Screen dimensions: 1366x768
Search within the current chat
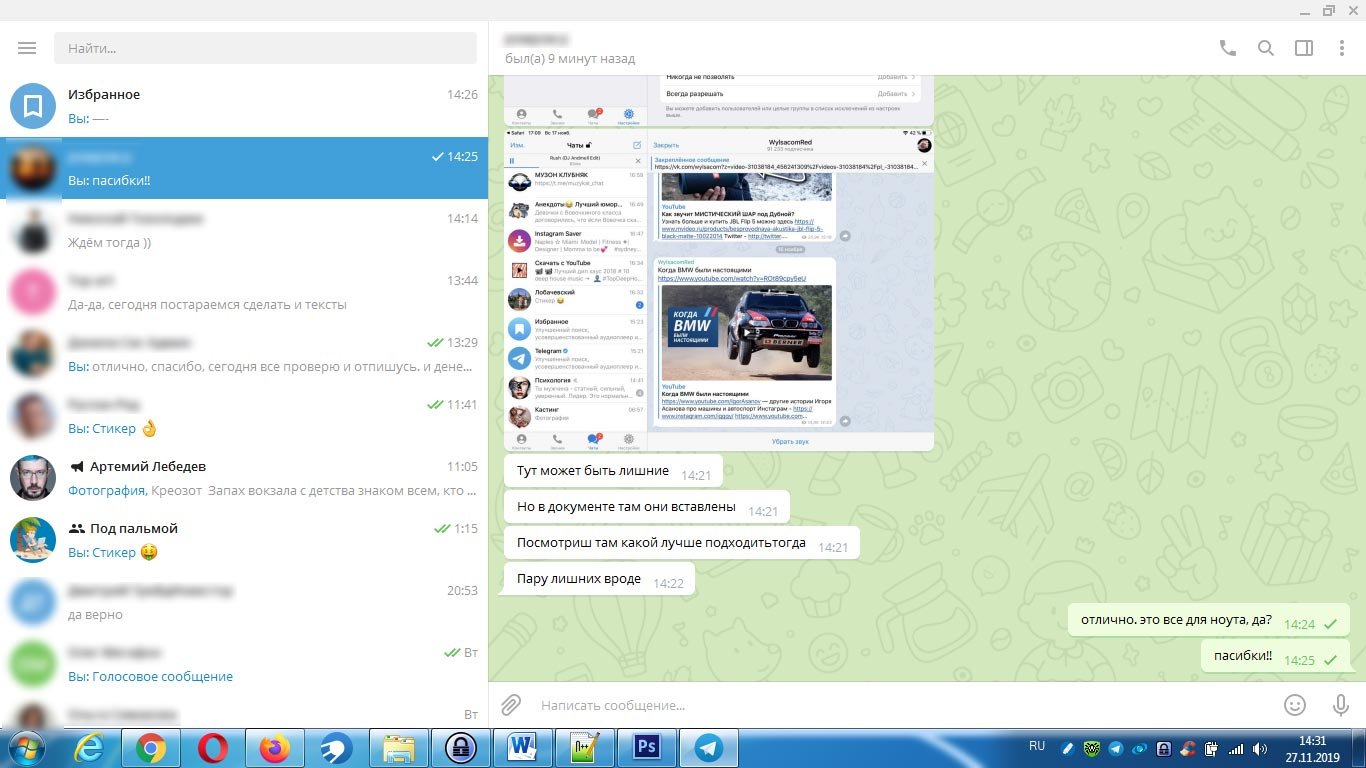pos(1265,48)
